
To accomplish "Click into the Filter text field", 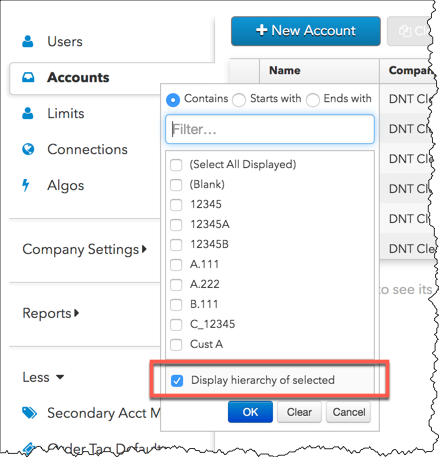I will [x=270, y=129].
